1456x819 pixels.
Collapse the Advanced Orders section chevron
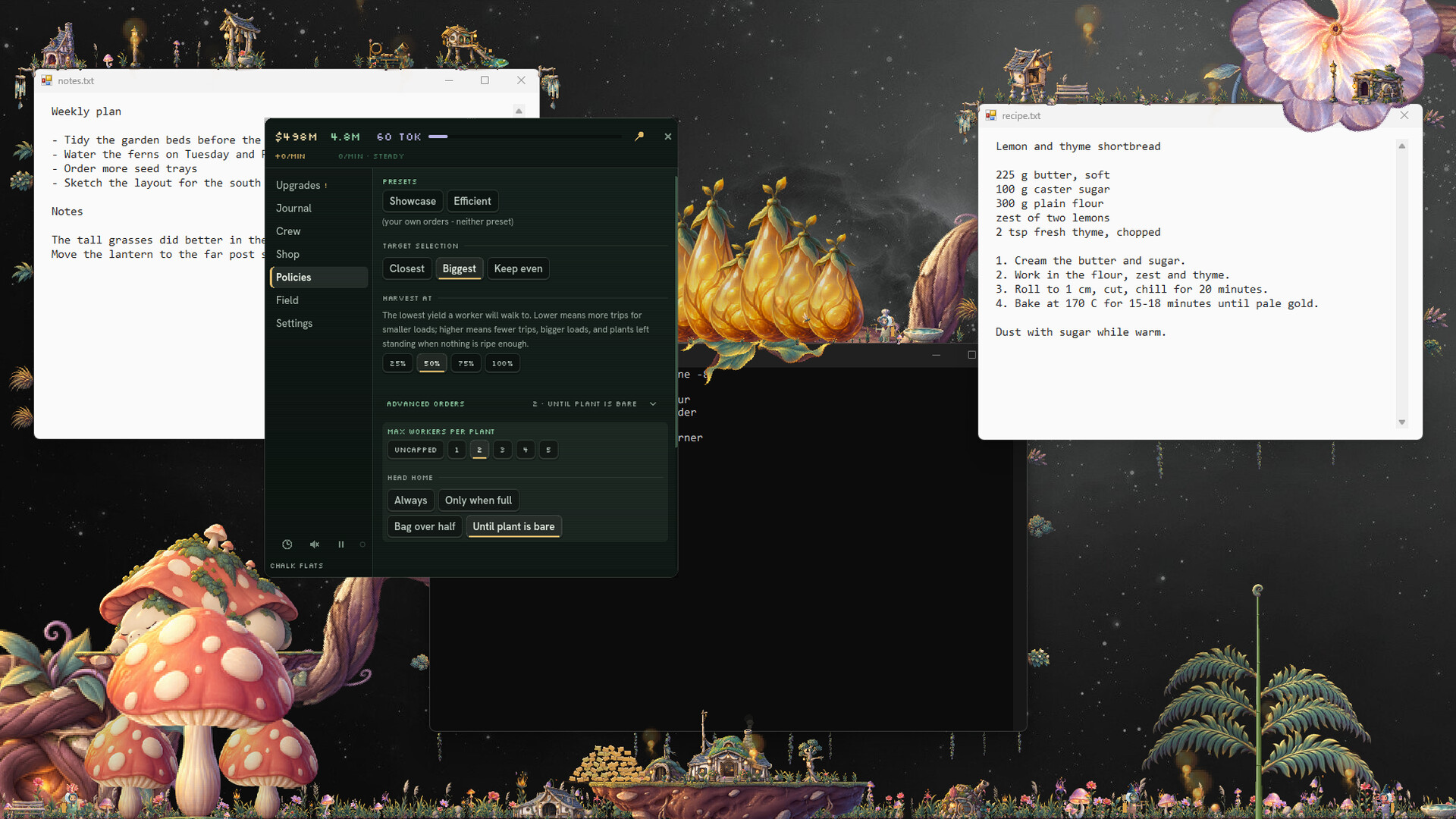[x=653, y=404]
